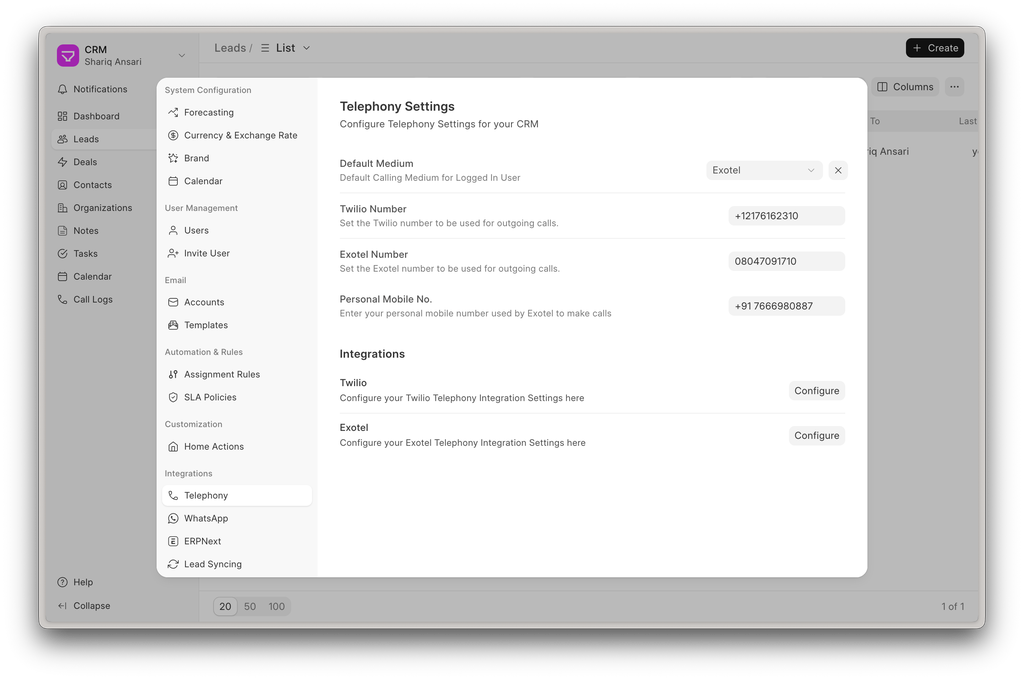The height and width of the screenshot is (680, 1024).
Task: Configure the Twilio integration
Action: tap(816, 391)
